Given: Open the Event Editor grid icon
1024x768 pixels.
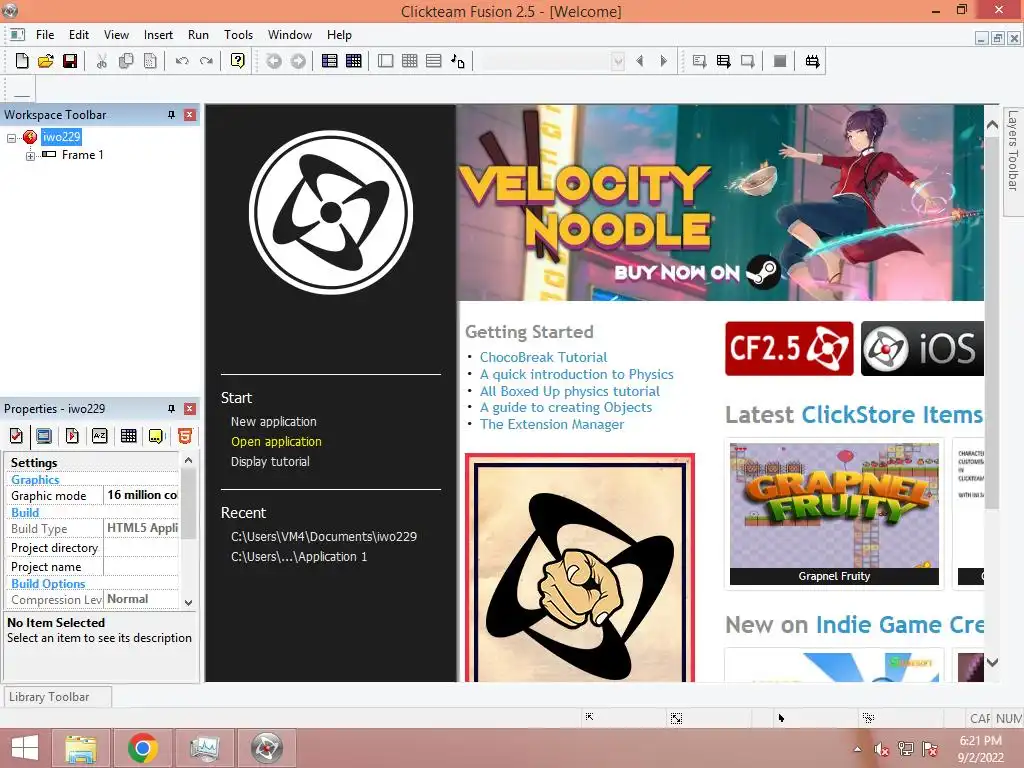Looking at the screenshot, I should coord(354,61).
